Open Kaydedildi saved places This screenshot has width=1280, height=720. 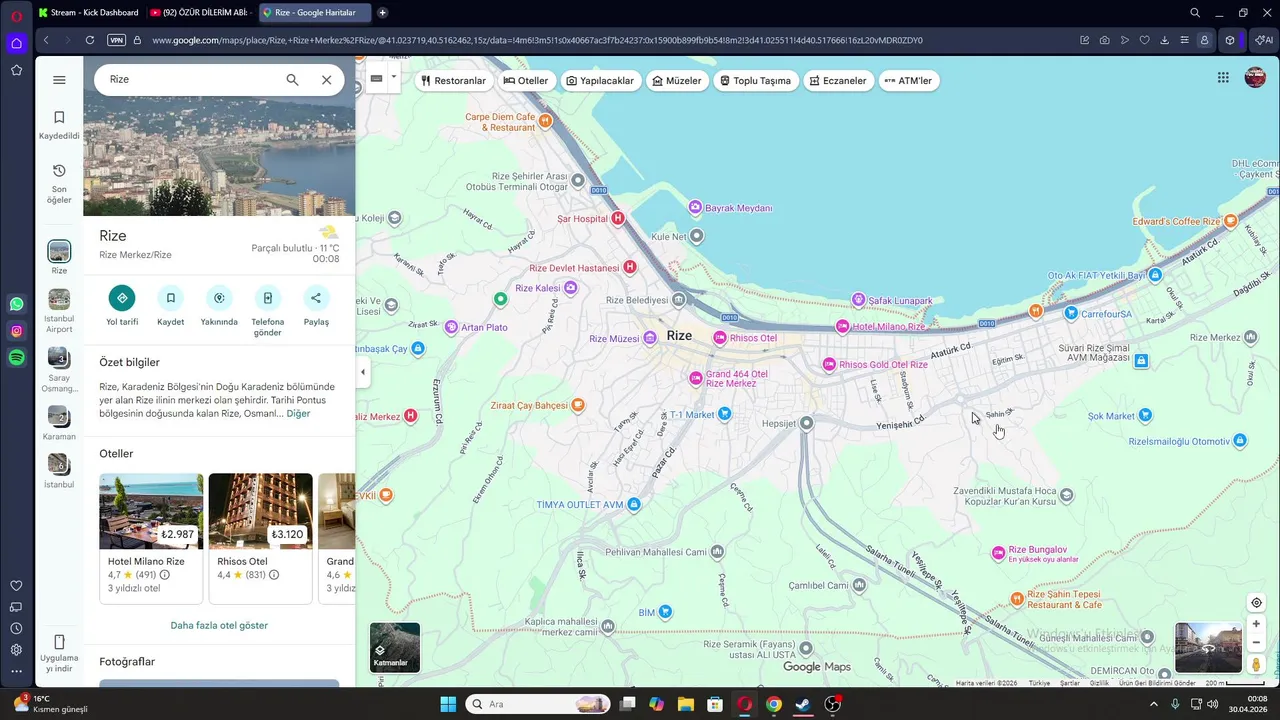click(x=59, y=125)
